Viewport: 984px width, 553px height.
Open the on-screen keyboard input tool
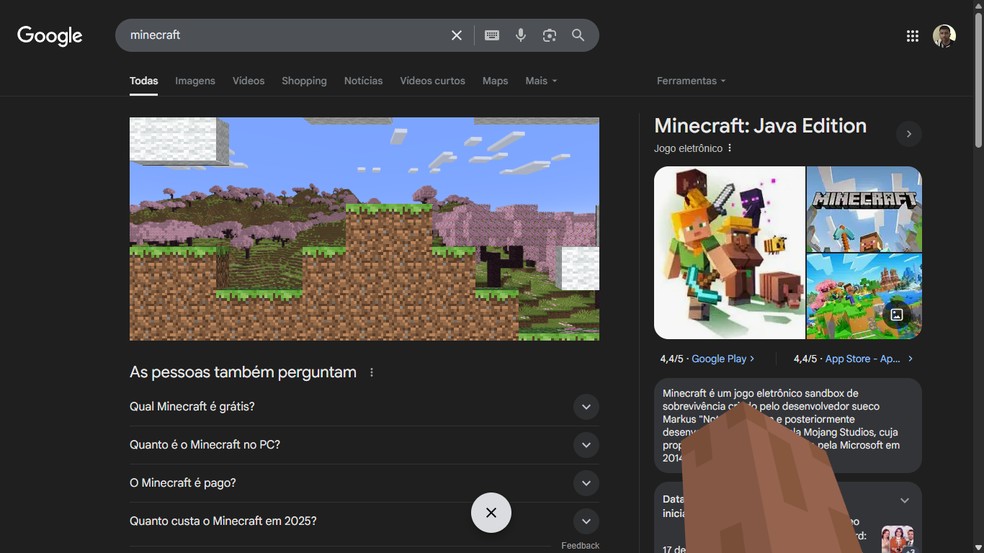492,36
